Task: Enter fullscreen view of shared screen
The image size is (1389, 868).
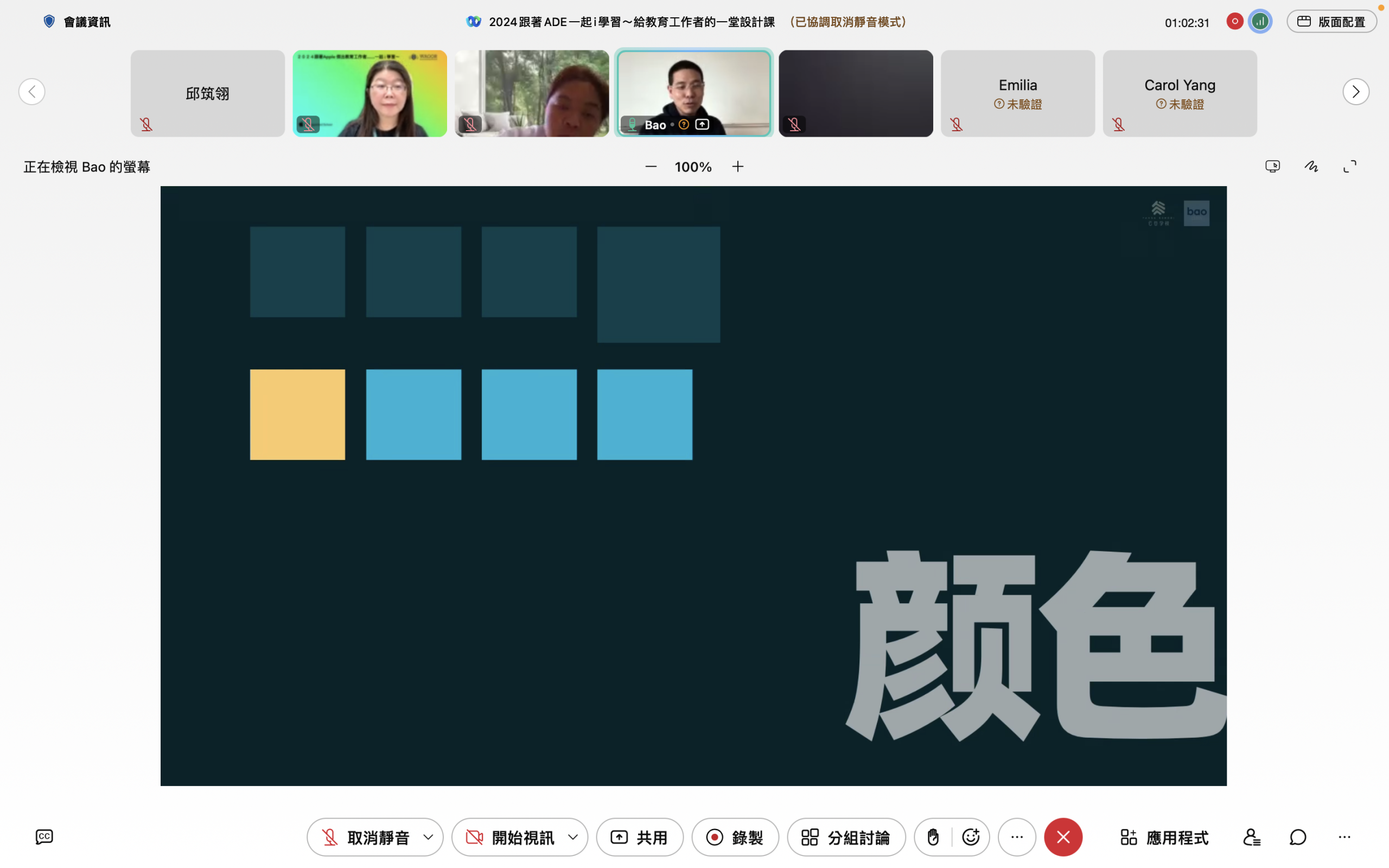Action: pyautogui.click(x=1350, y=167)
